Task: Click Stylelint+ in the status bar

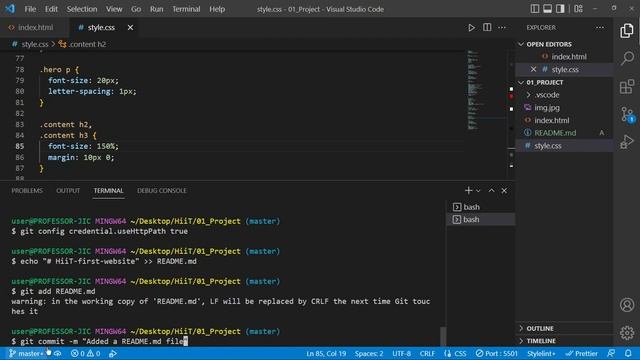Action: click(541, 353)
